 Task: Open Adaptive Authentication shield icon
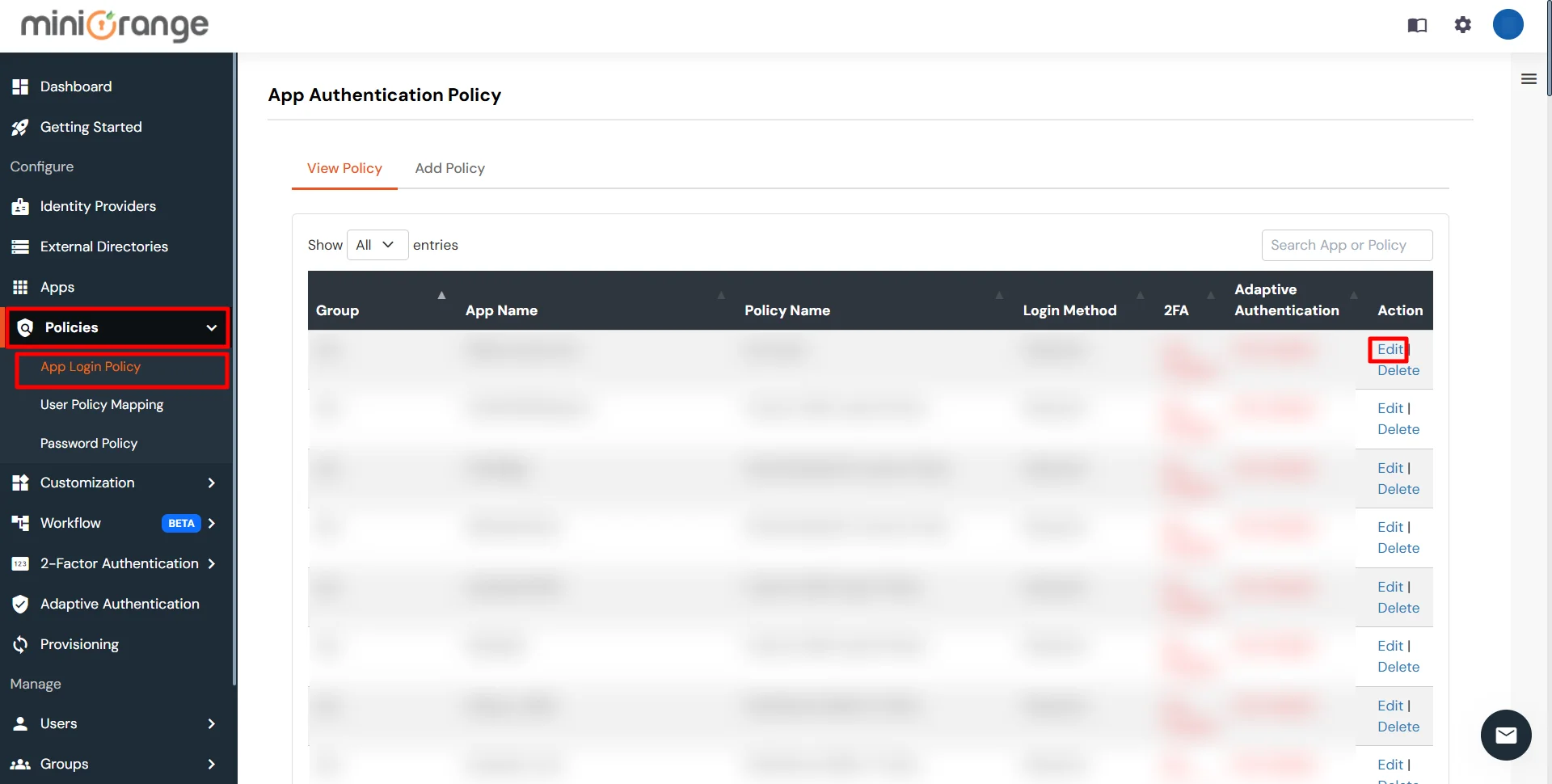[x=20, y=604]
